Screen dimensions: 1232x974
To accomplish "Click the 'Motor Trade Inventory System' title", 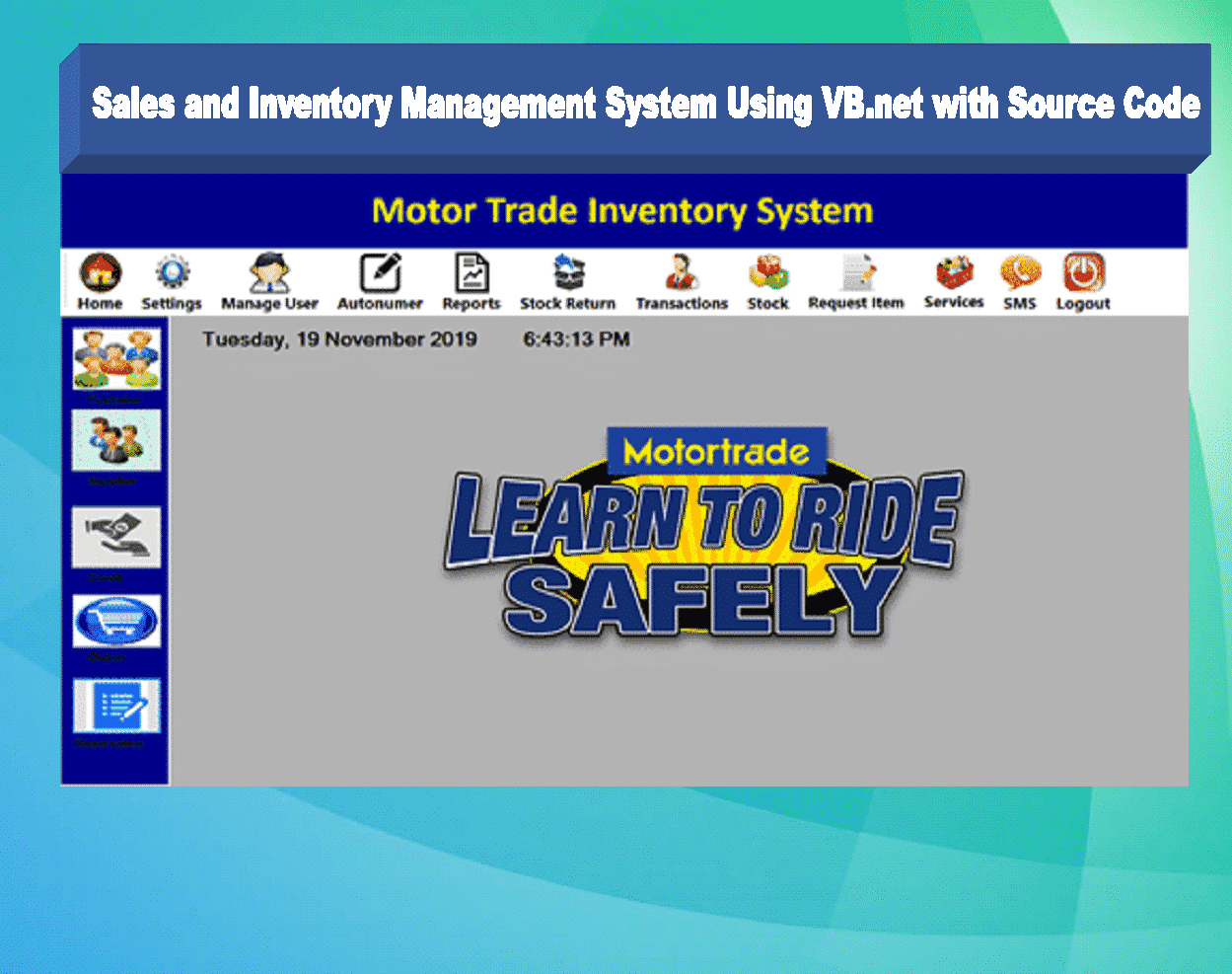I will tap(622, 211).
